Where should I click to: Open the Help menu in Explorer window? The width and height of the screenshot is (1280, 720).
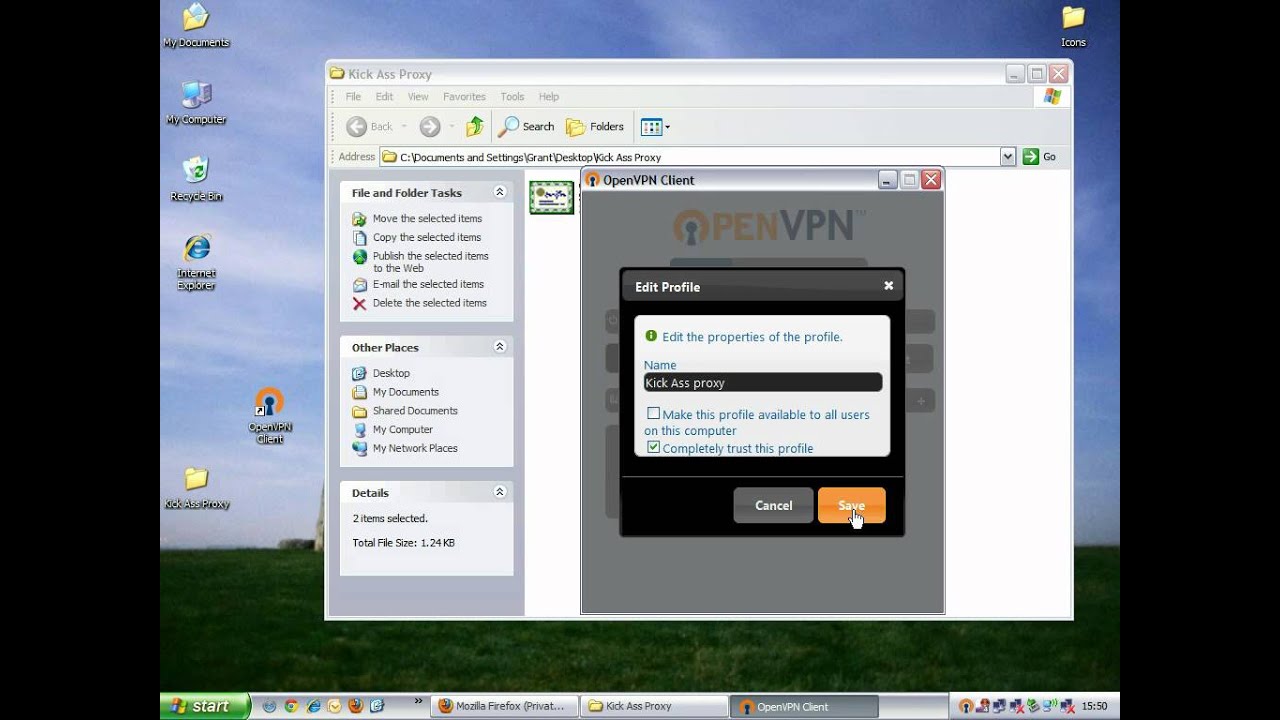549,97
